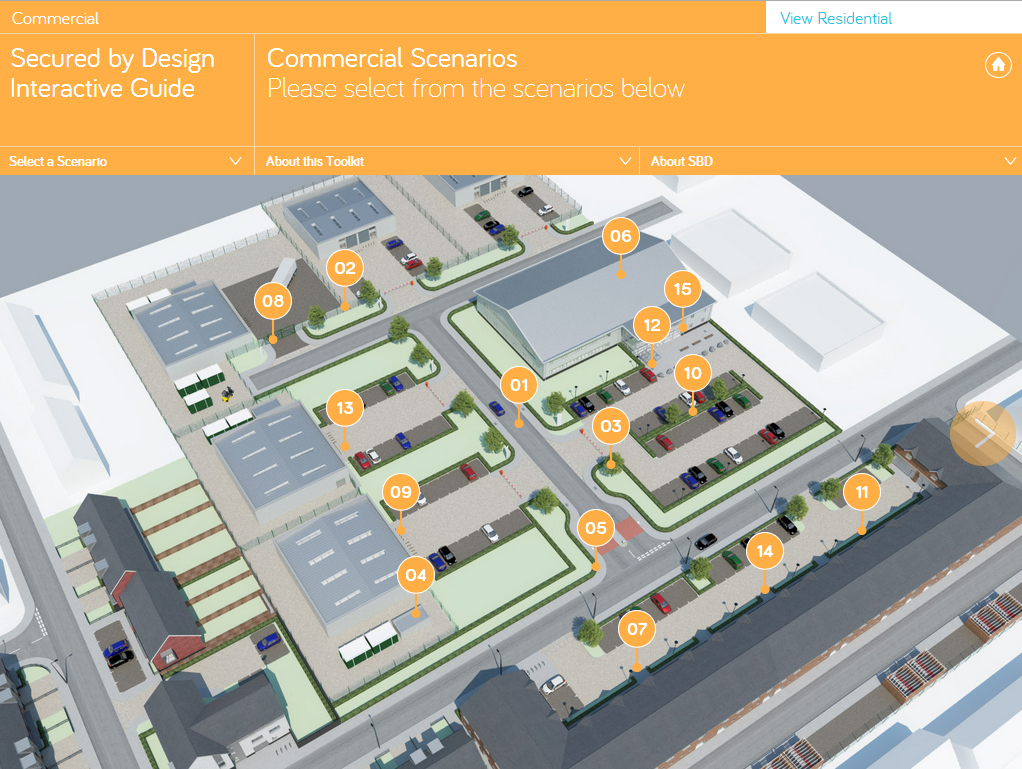Image resolution: width=1022 pixels, height=769 pixels.
Task: Select scenario marker 01 on the map
Action: 518,386
